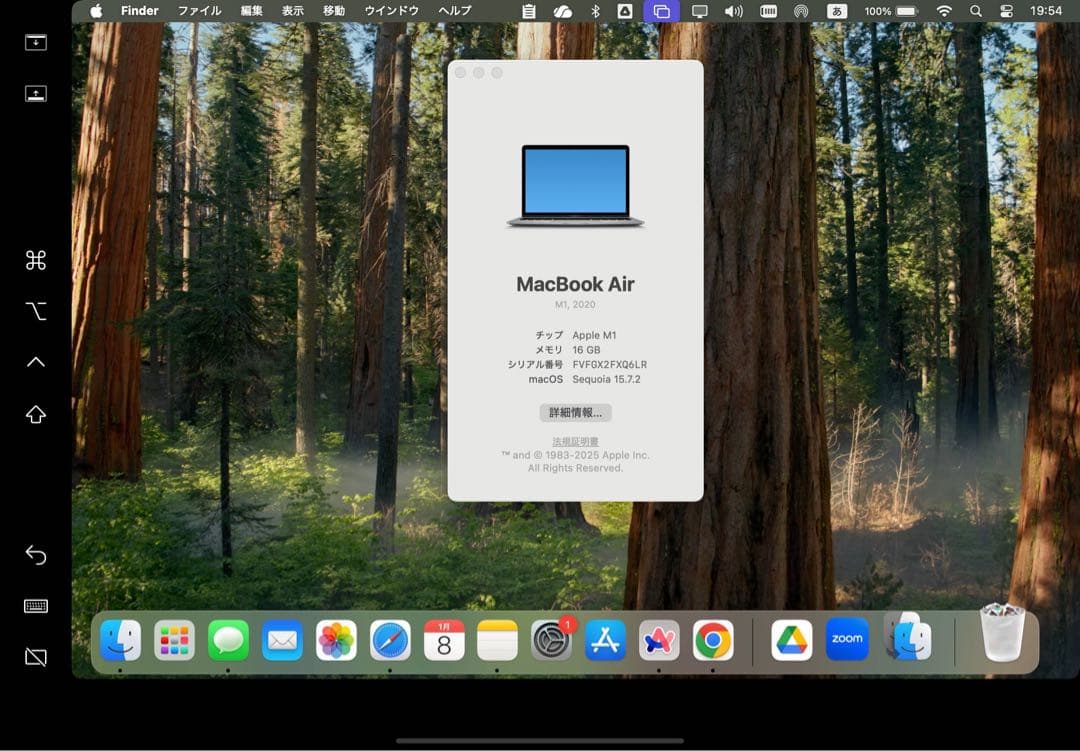Screen dimensions: 1080x751
Task: Tap the undo arrow in the left sidebar
Action: [x=35, y=556]
